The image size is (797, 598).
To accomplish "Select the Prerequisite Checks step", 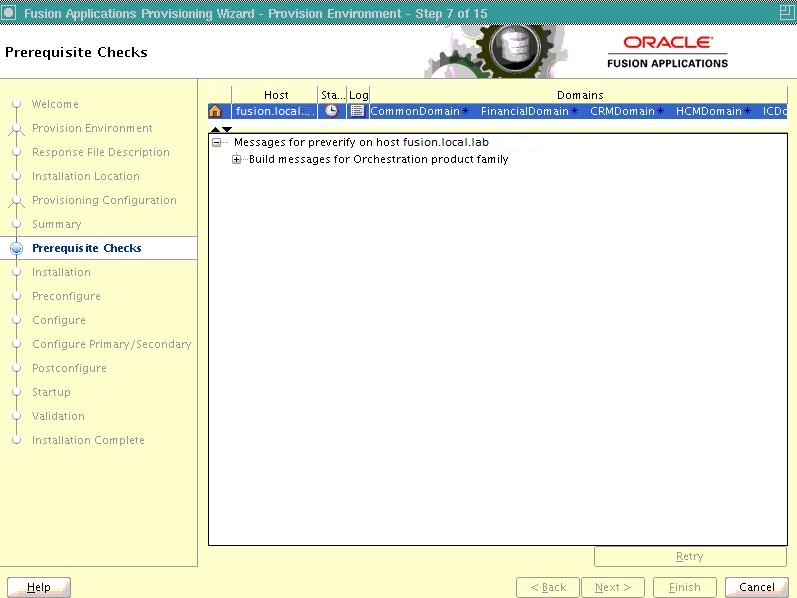I will tap(86, 248).
